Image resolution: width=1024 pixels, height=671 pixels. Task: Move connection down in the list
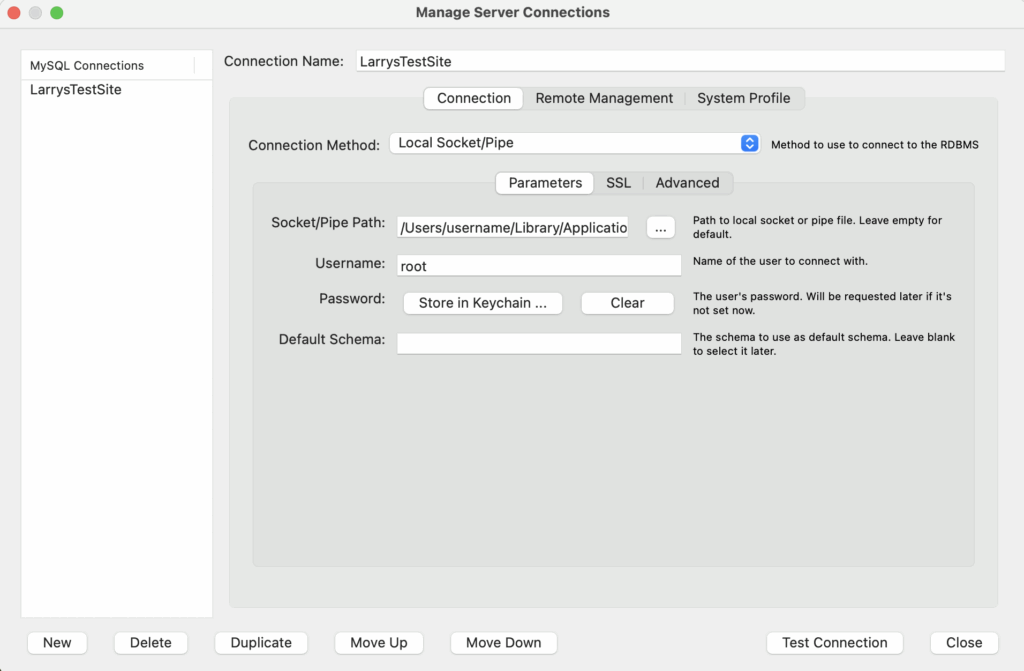(503, 643)
